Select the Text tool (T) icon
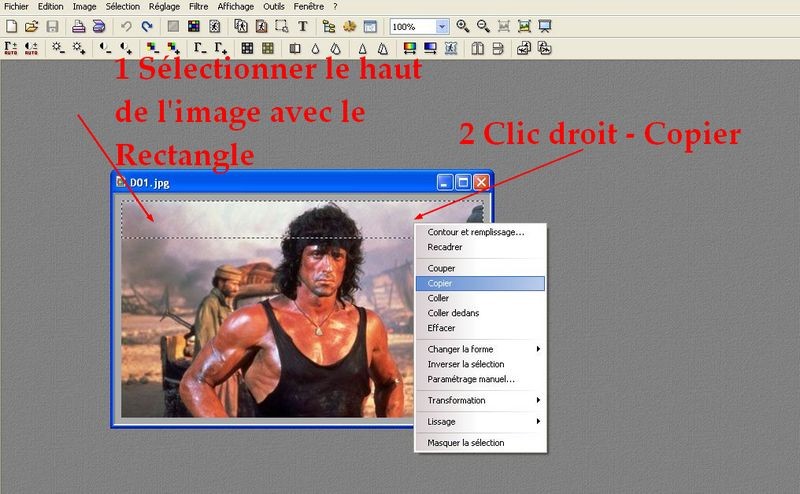 302,26
